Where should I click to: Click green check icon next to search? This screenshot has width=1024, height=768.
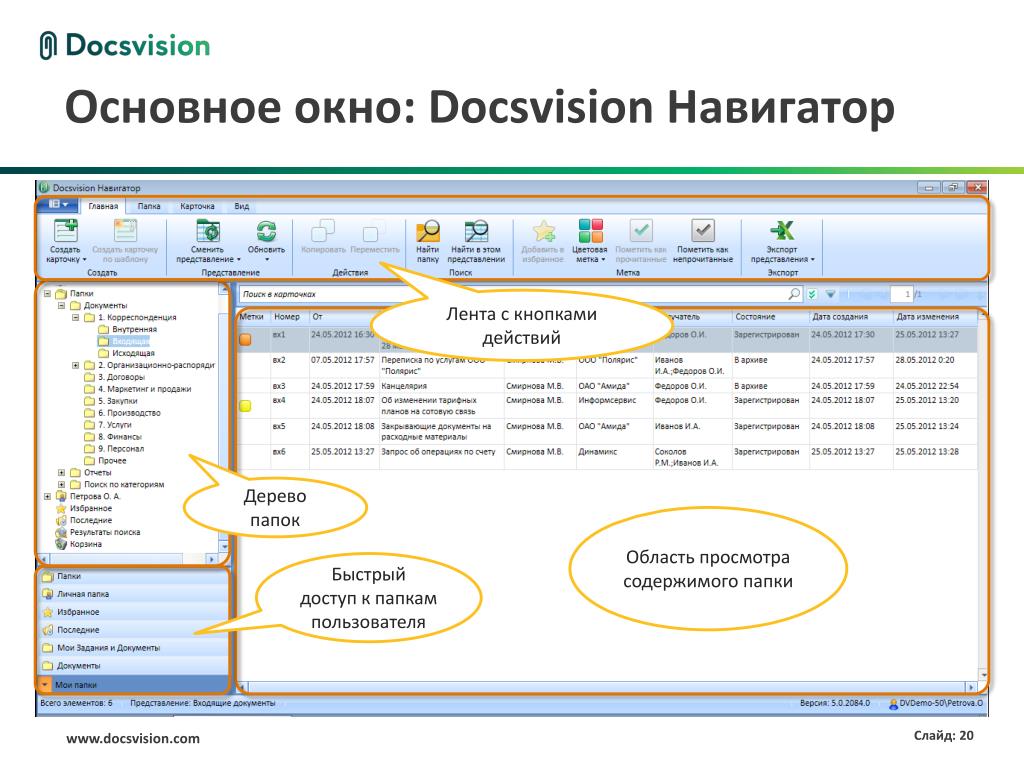point(812,294)
